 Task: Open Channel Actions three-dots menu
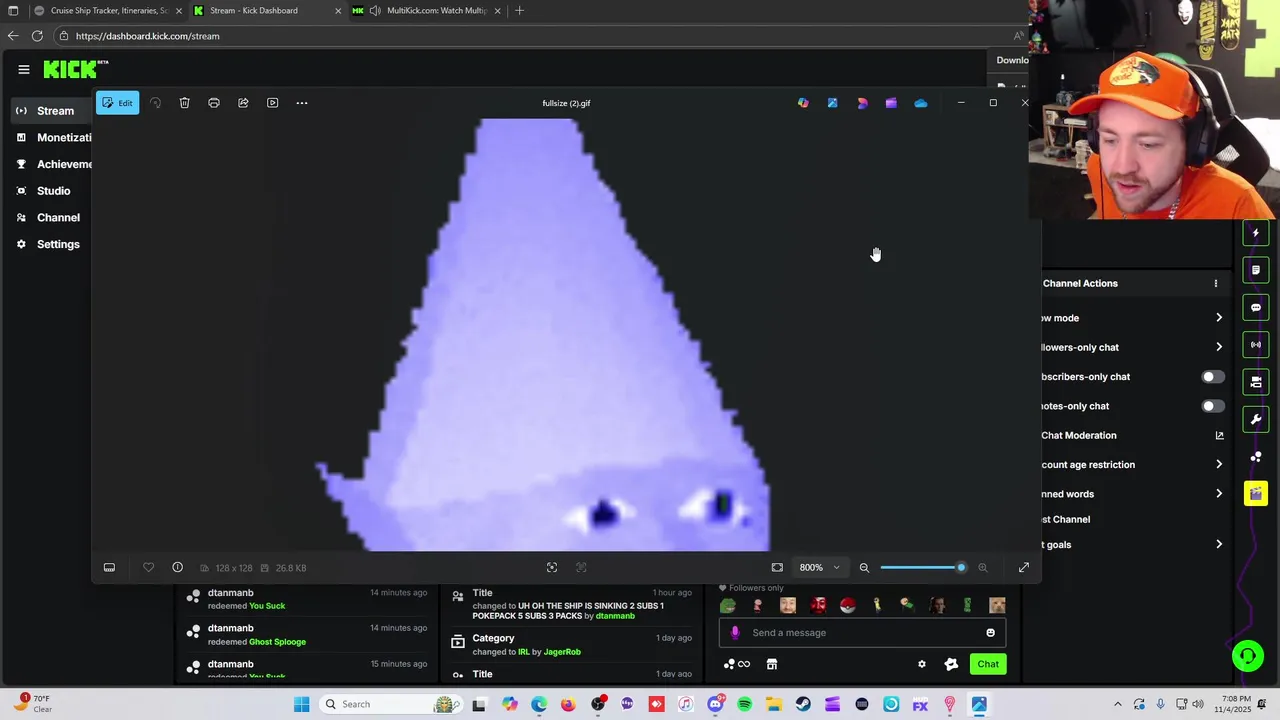click(x=1216, y=284)
